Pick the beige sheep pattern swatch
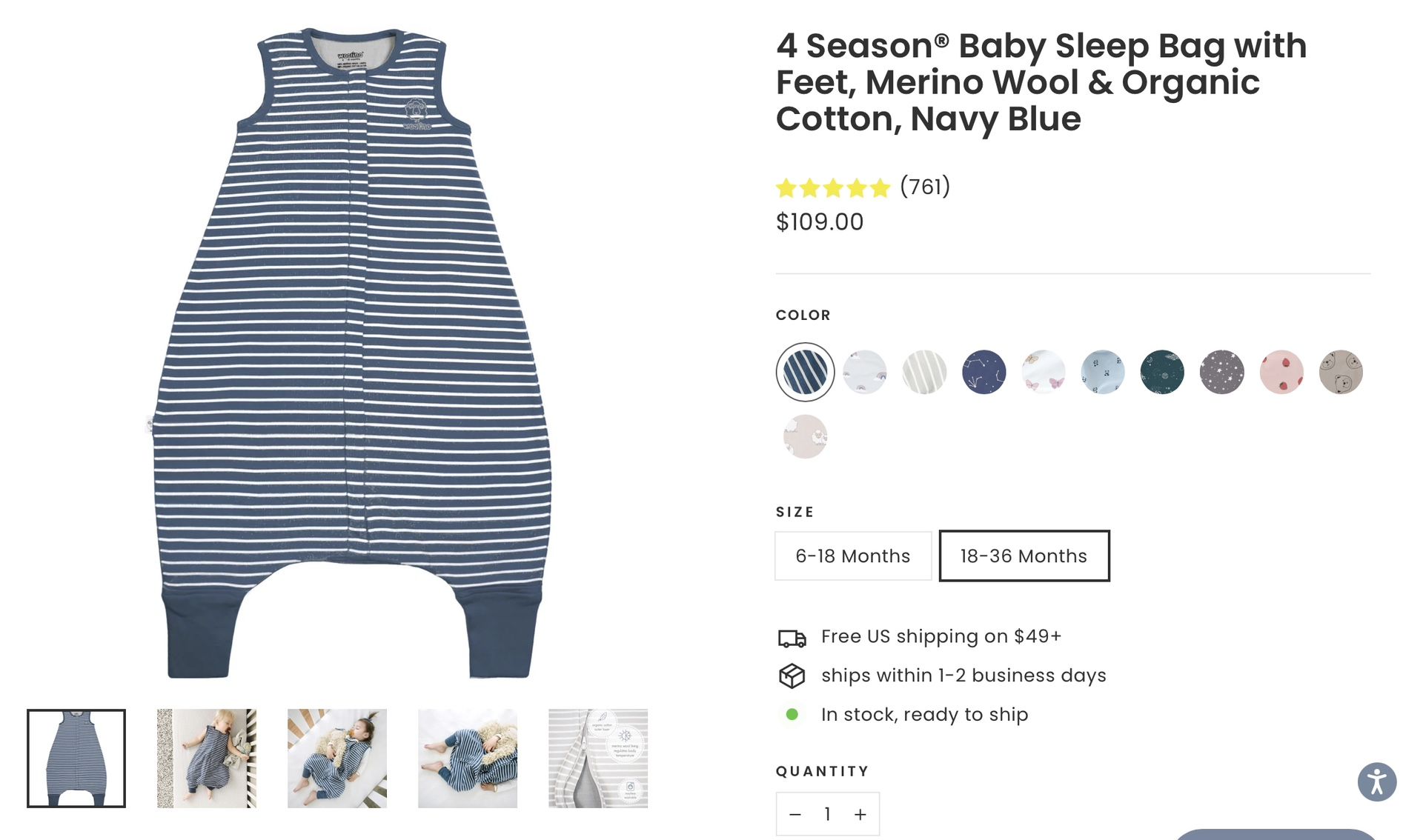This screenshot has width=1423, height=840. (x=805, y=436)
